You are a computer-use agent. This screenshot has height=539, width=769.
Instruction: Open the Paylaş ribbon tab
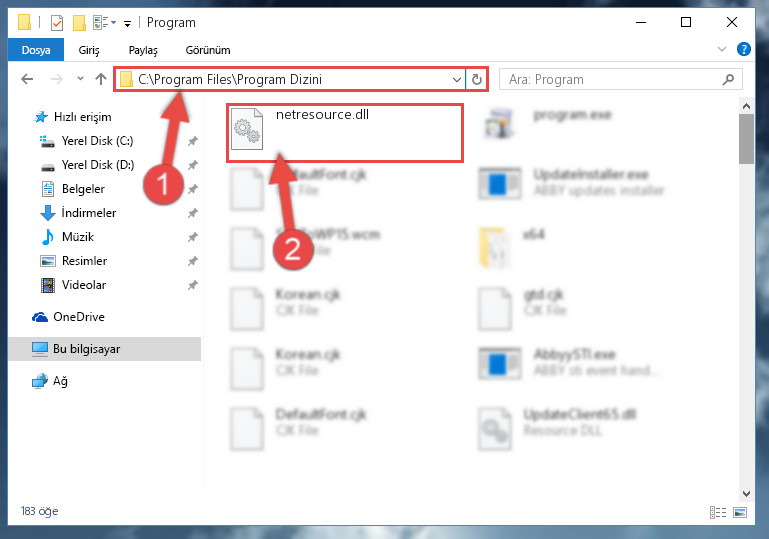coord(143,50)
